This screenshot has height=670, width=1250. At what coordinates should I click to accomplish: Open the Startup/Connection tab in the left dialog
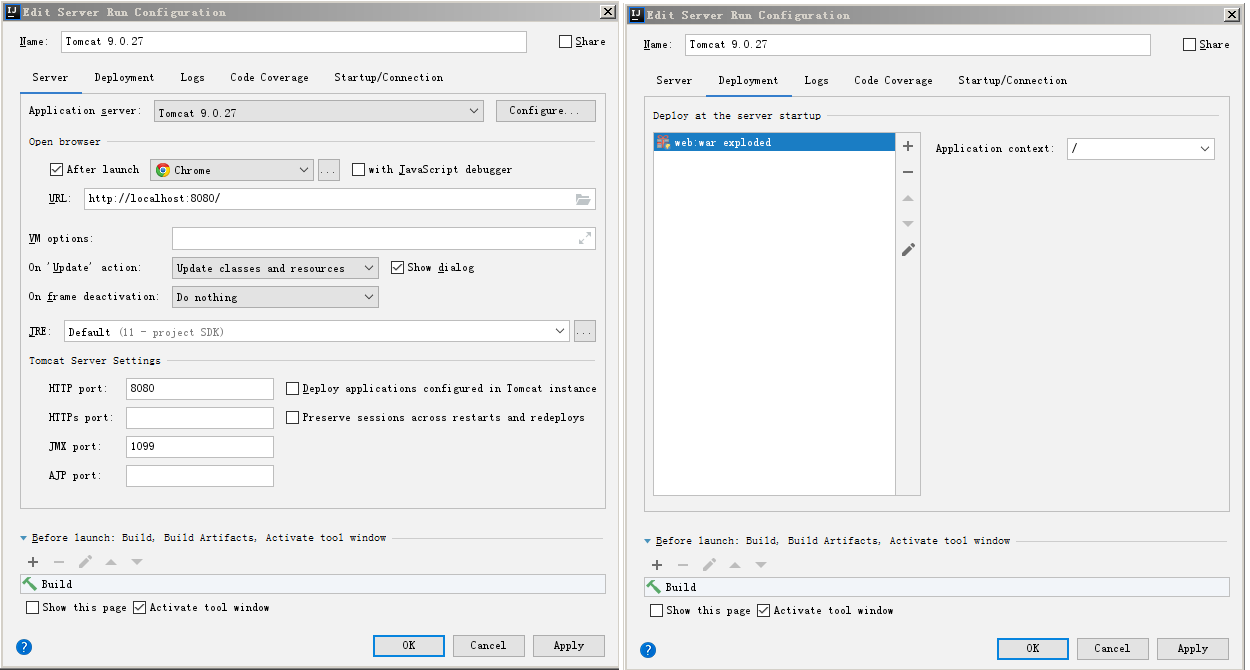click(x=388, y=78)
